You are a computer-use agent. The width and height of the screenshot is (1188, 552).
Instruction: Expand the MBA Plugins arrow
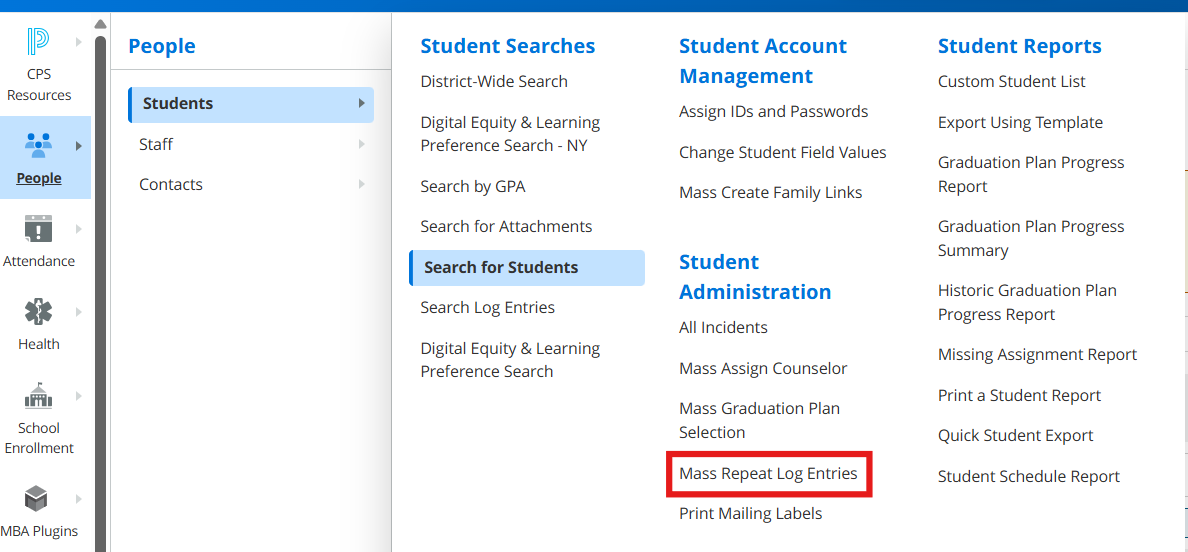click(x=79, y=499)
